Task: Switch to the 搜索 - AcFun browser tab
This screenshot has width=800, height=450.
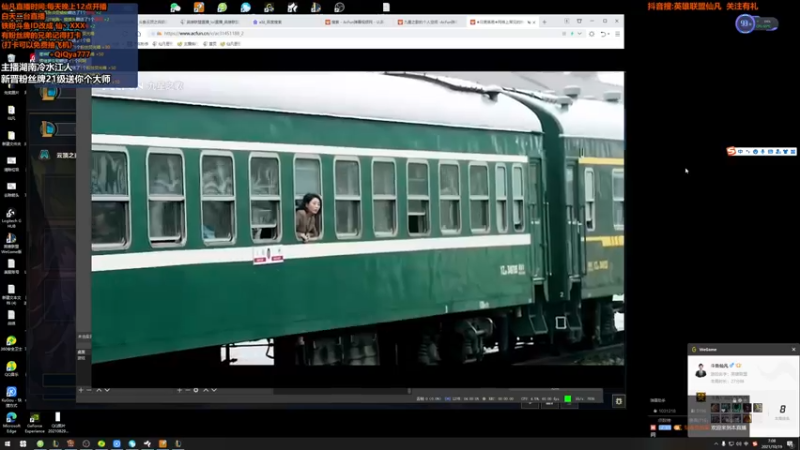Action: point(355,22)
